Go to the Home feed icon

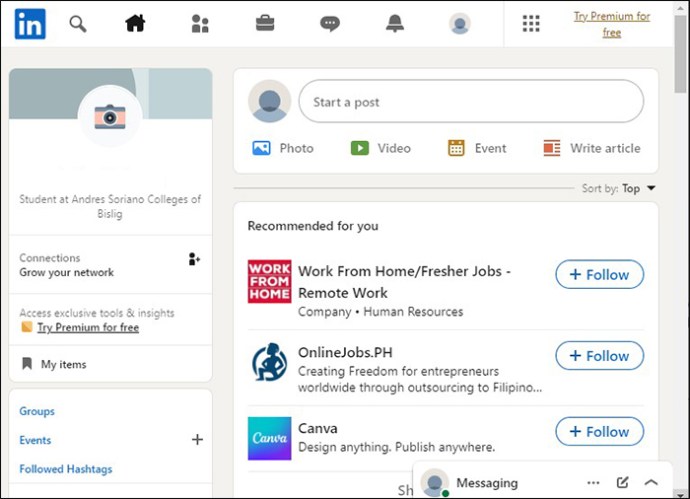(135, 23)
